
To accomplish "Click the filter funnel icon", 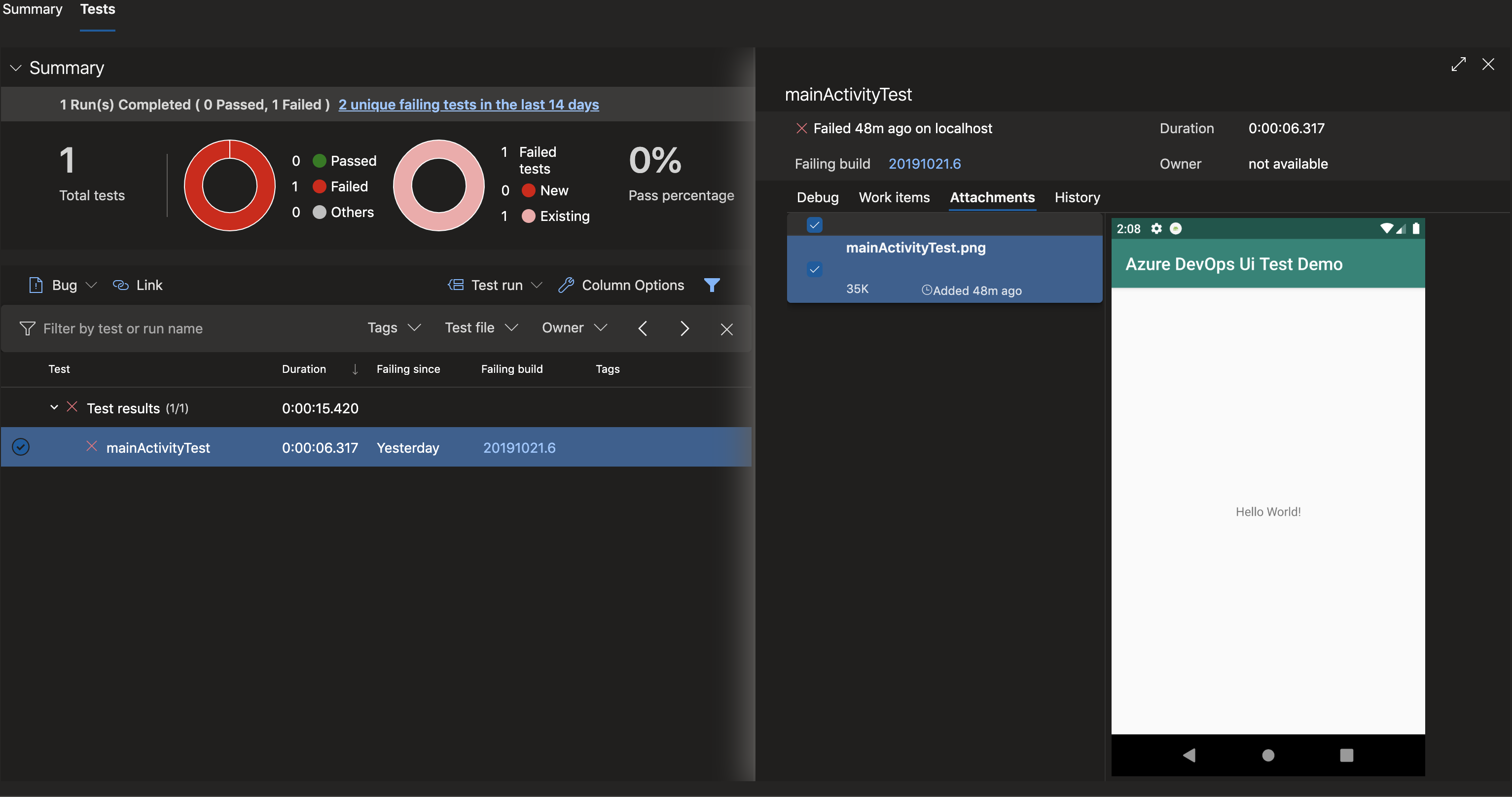I will pyautogui.click(x=712, y=285).
